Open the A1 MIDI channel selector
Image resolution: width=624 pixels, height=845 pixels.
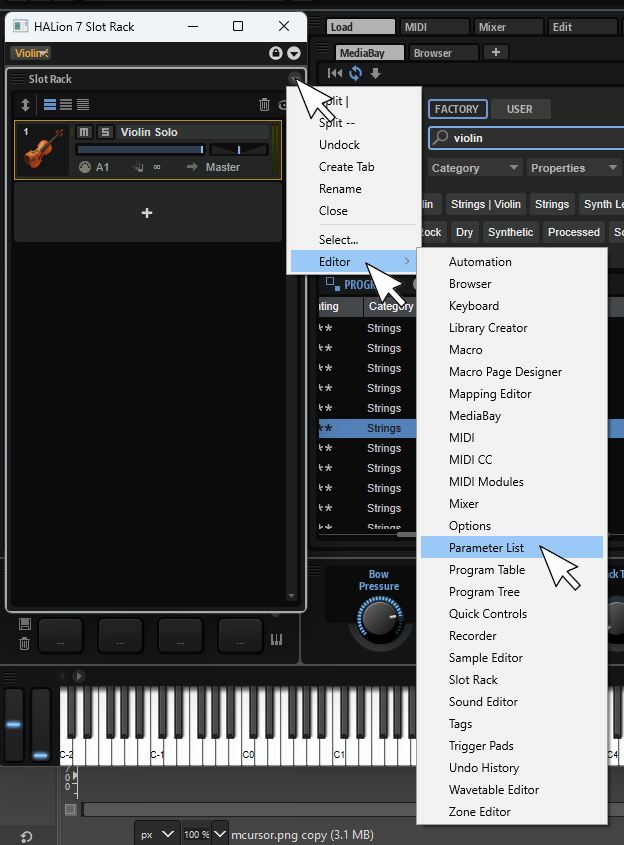point(102,167)
